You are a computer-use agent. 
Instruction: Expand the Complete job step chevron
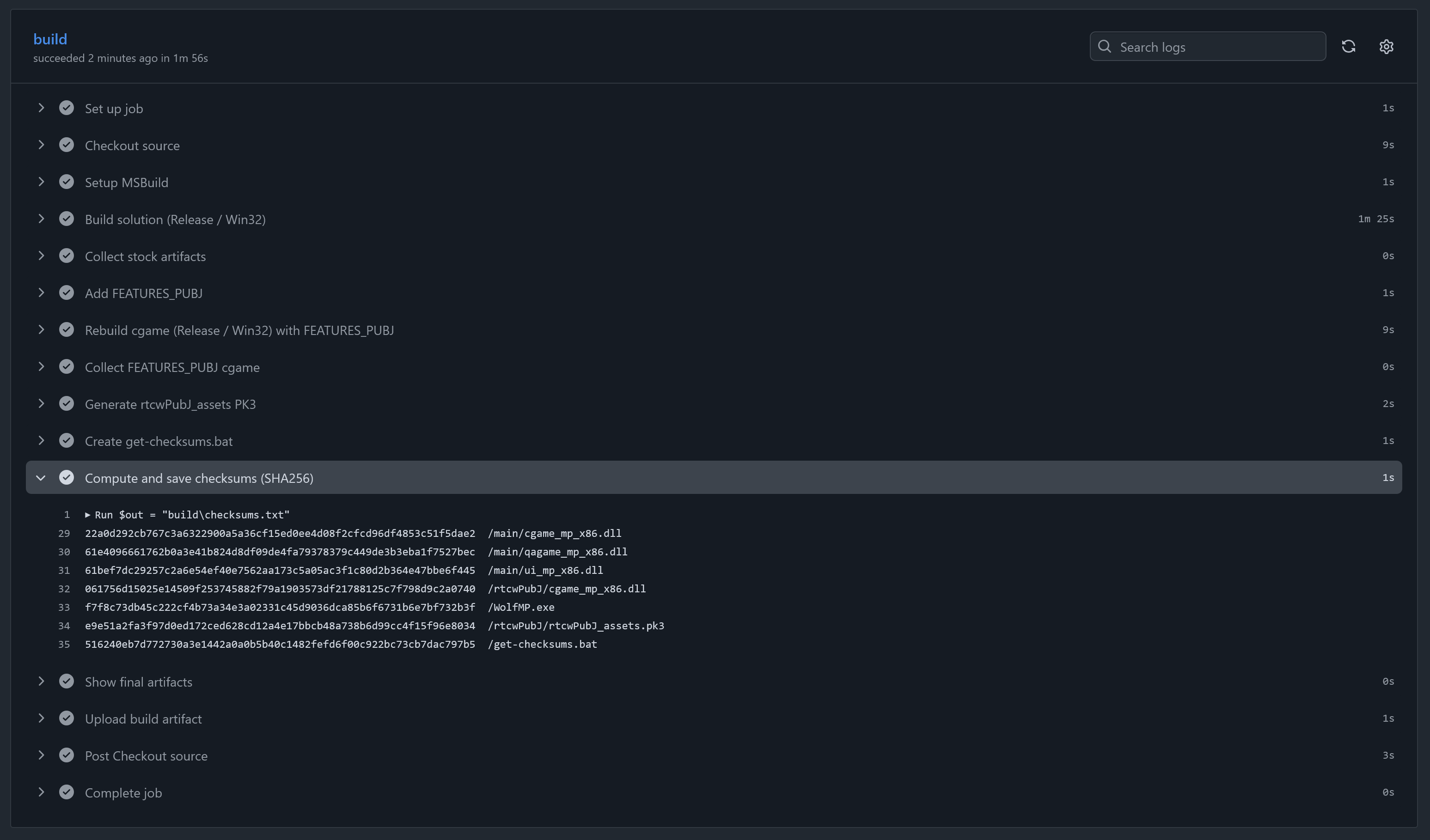[x=41, y=792]
